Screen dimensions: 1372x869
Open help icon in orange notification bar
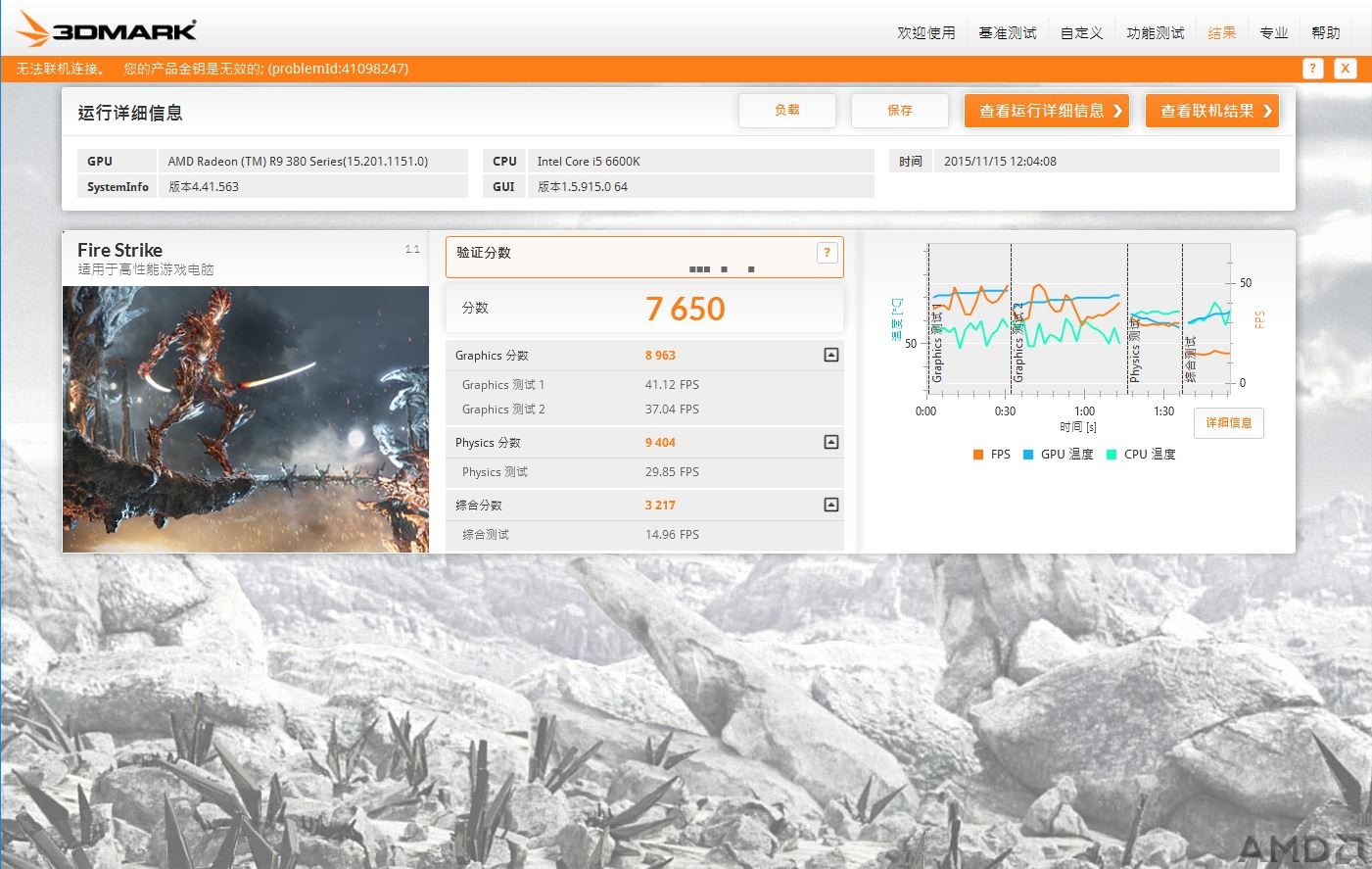1312,69
